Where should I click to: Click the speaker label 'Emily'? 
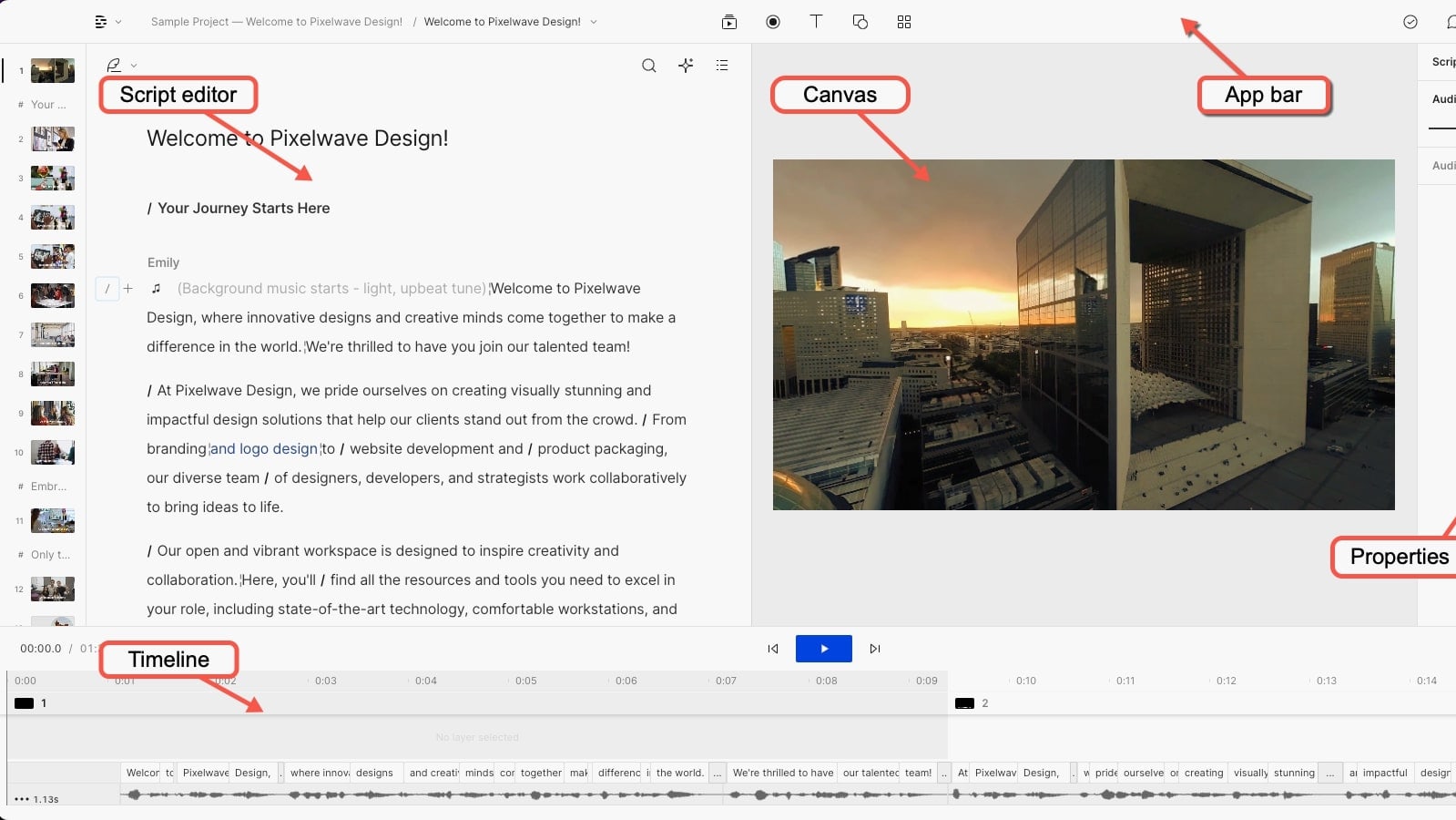163,262
